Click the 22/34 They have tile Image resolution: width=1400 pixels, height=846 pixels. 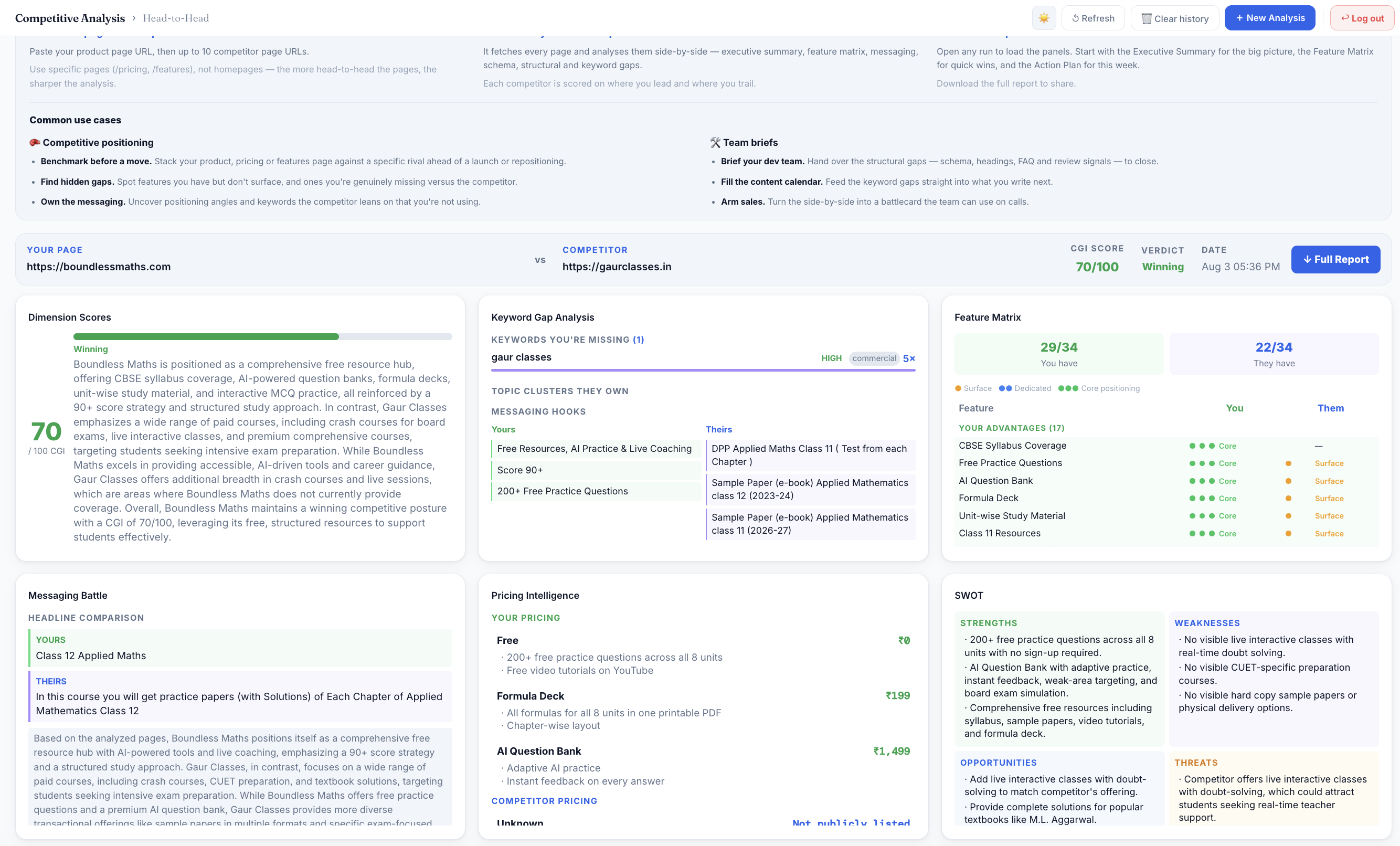tap(1274, 354)
